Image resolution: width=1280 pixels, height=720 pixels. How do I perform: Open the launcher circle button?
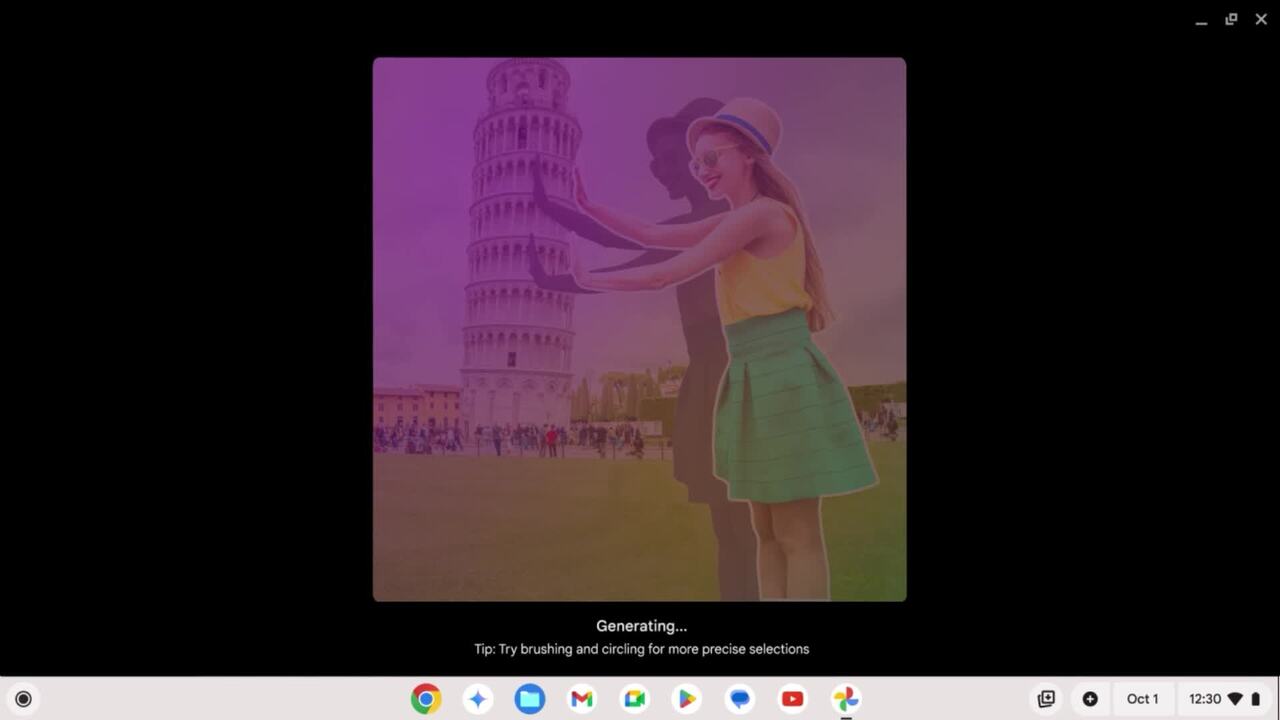pyautogui.click(x=23, y=699)
